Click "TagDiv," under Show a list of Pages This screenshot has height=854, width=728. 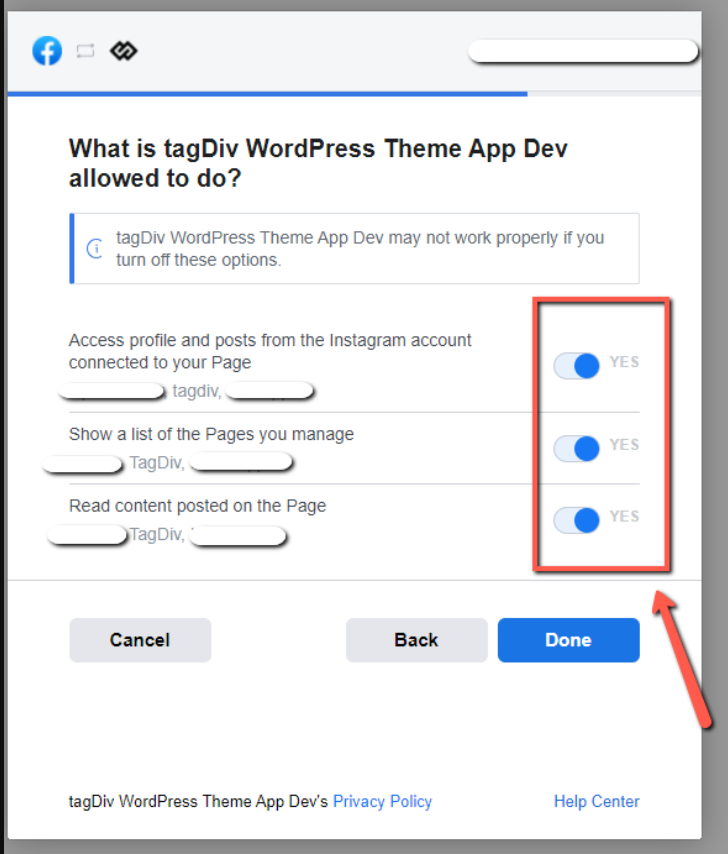[x=157, y=463]
